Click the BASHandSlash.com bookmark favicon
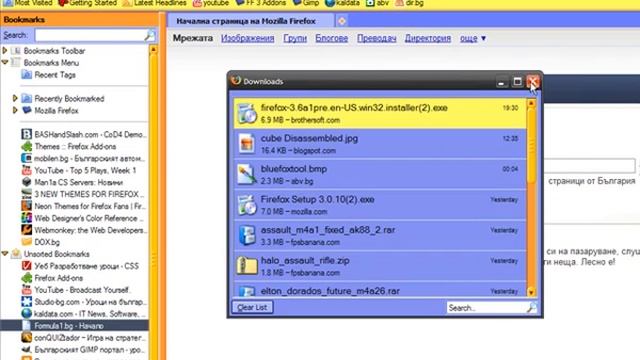This screenshot has width=640, height=360. click(x=27, y=134)
